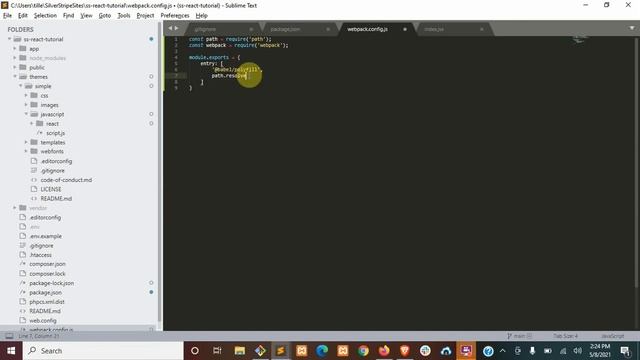Go to next tab with right arrow

point(177,28)
